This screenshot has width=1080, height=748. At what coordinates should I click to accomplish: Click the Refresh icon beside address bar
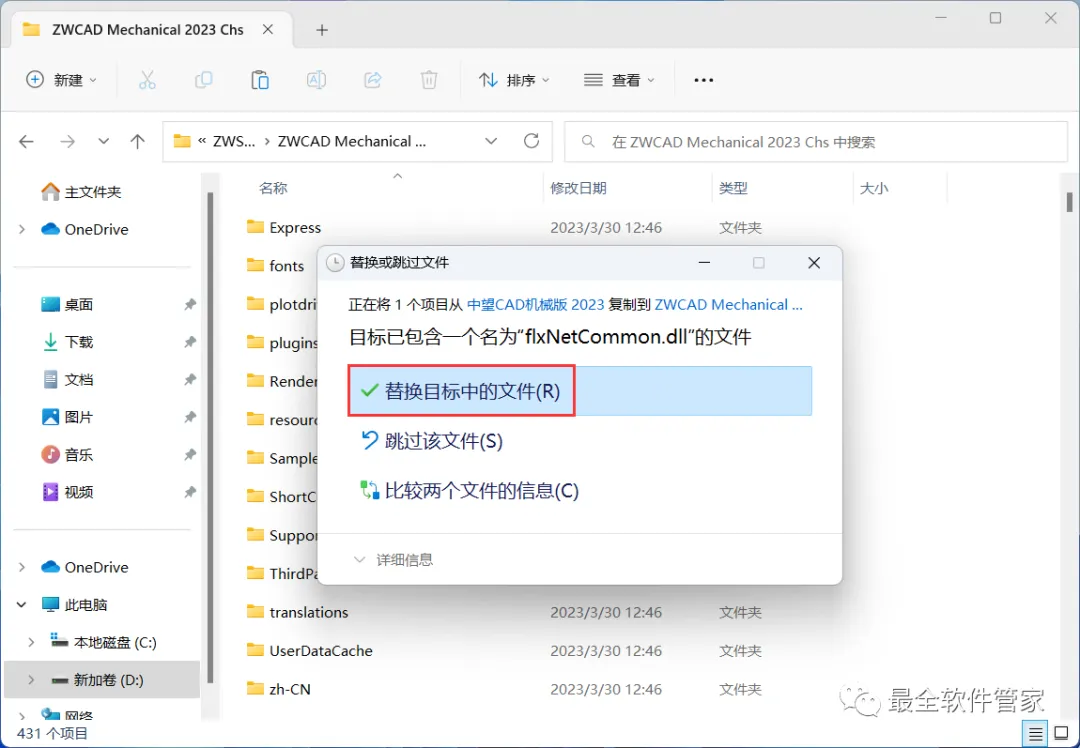click(531, 141)
